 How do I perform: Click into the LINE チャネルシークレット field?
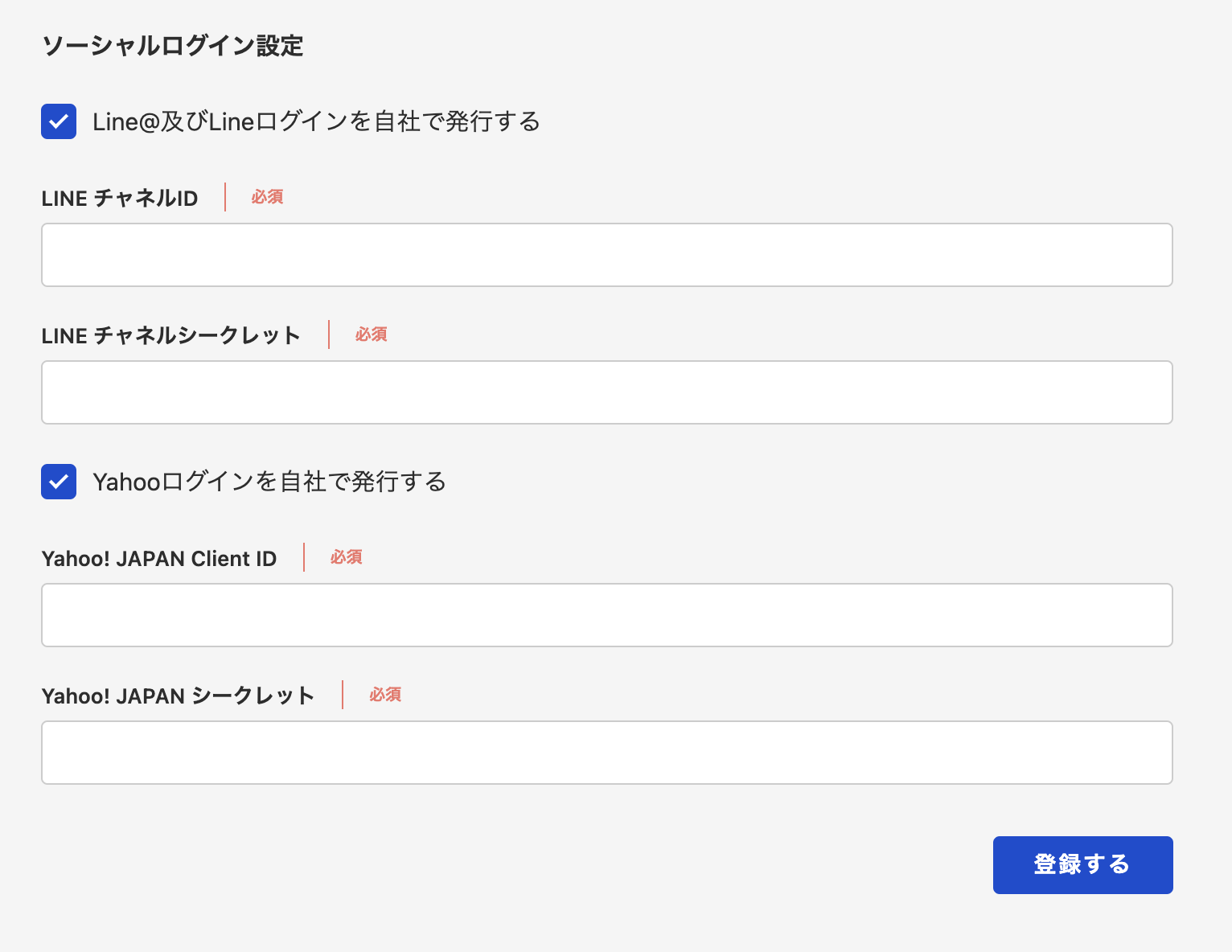tap(606, 392)
